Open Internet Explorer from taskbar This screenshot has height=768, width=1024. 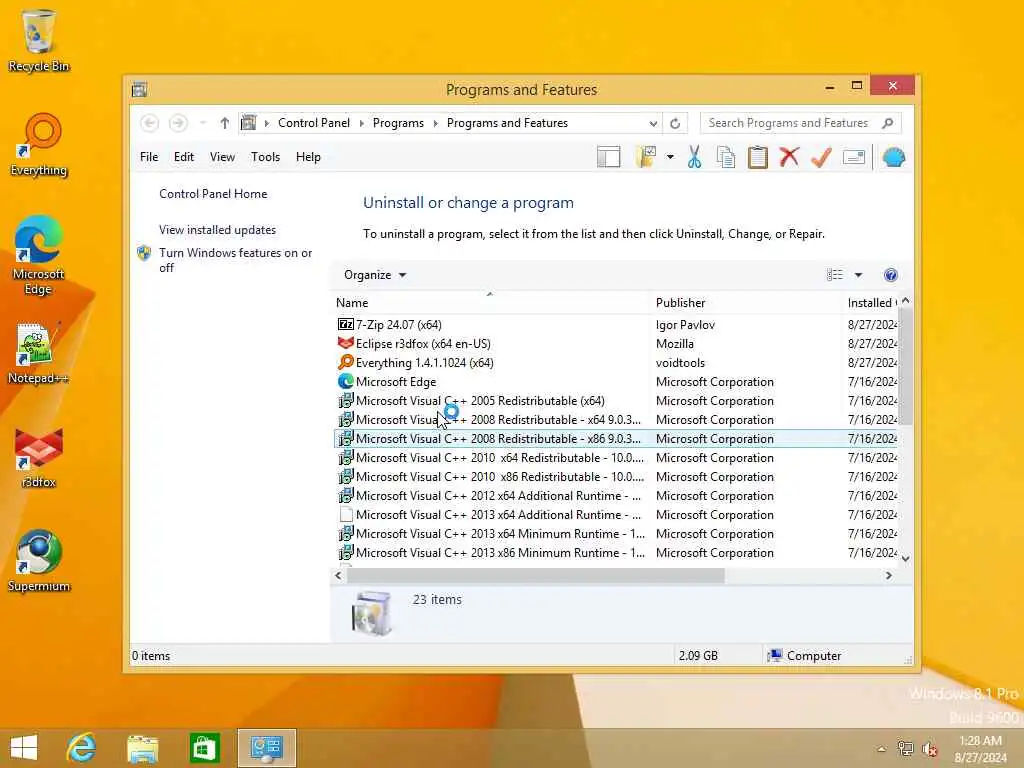pyautogui.click(x=82, y=748)
